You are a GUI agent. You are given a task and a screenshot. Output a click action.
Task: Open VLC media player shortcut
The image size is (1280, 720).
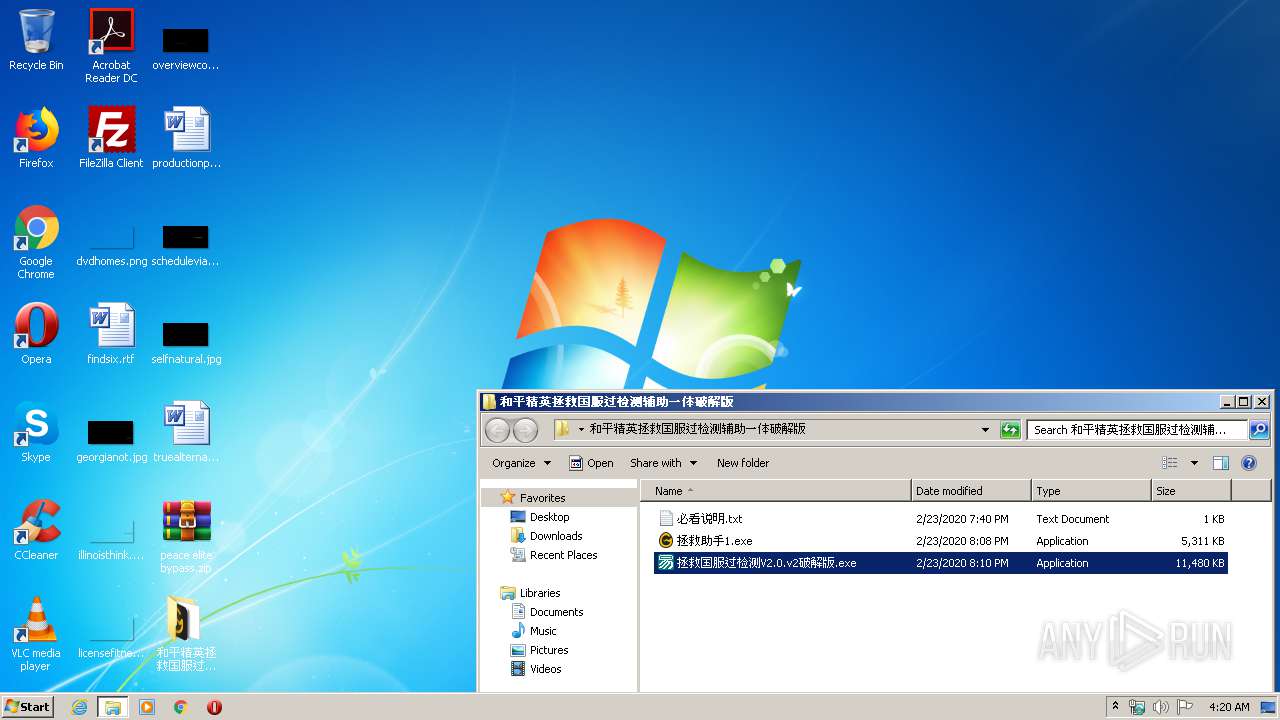point(36,634)
